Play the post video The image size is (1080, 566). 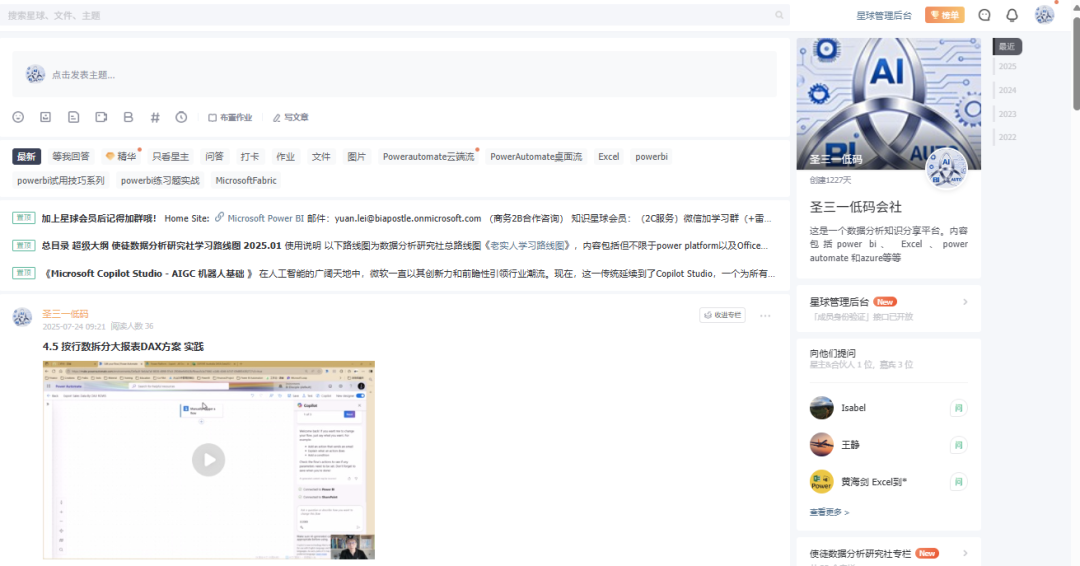209,460
